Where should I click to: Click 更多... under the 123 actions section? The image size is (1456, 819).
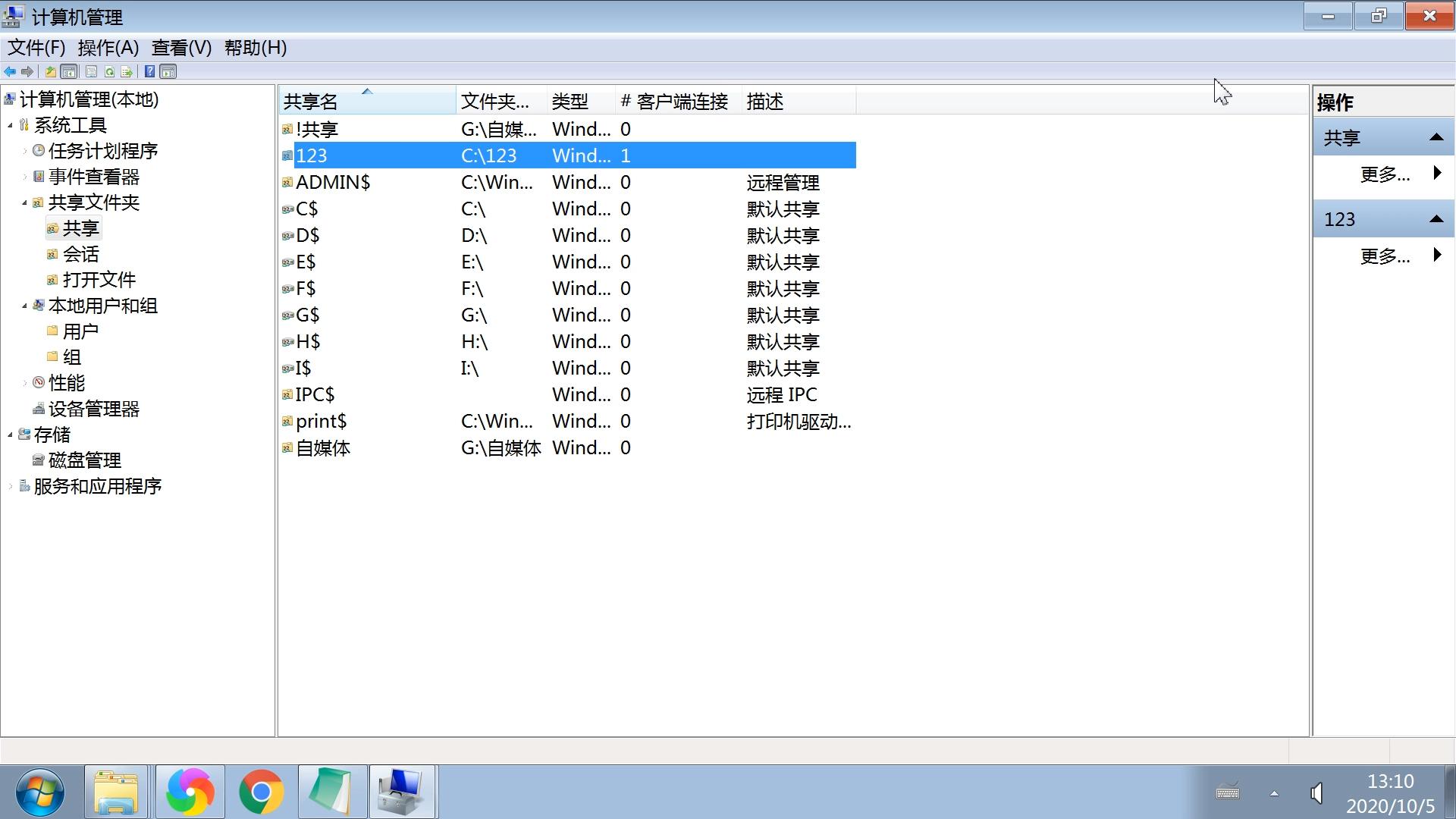pos(1385,256)
